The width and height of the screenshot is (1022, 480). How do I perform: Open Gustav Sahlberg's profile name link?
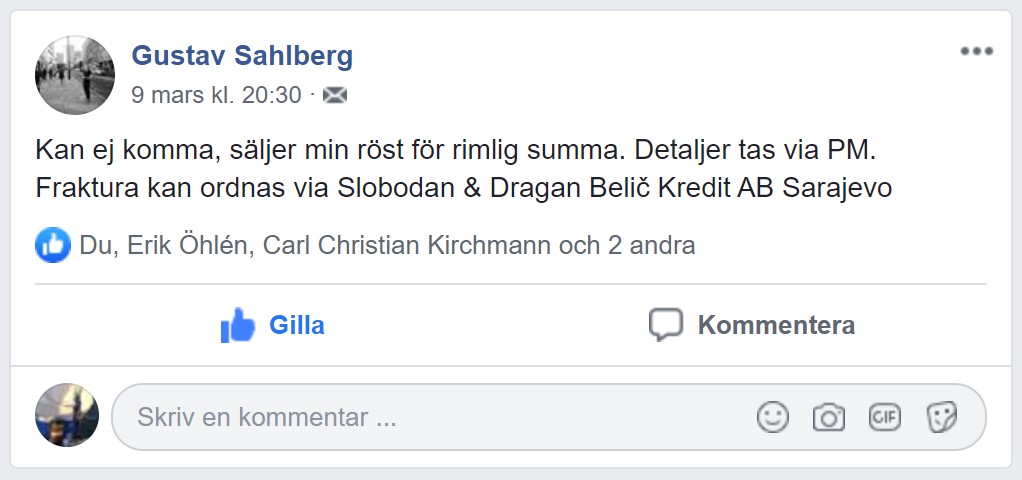(242, 56)
